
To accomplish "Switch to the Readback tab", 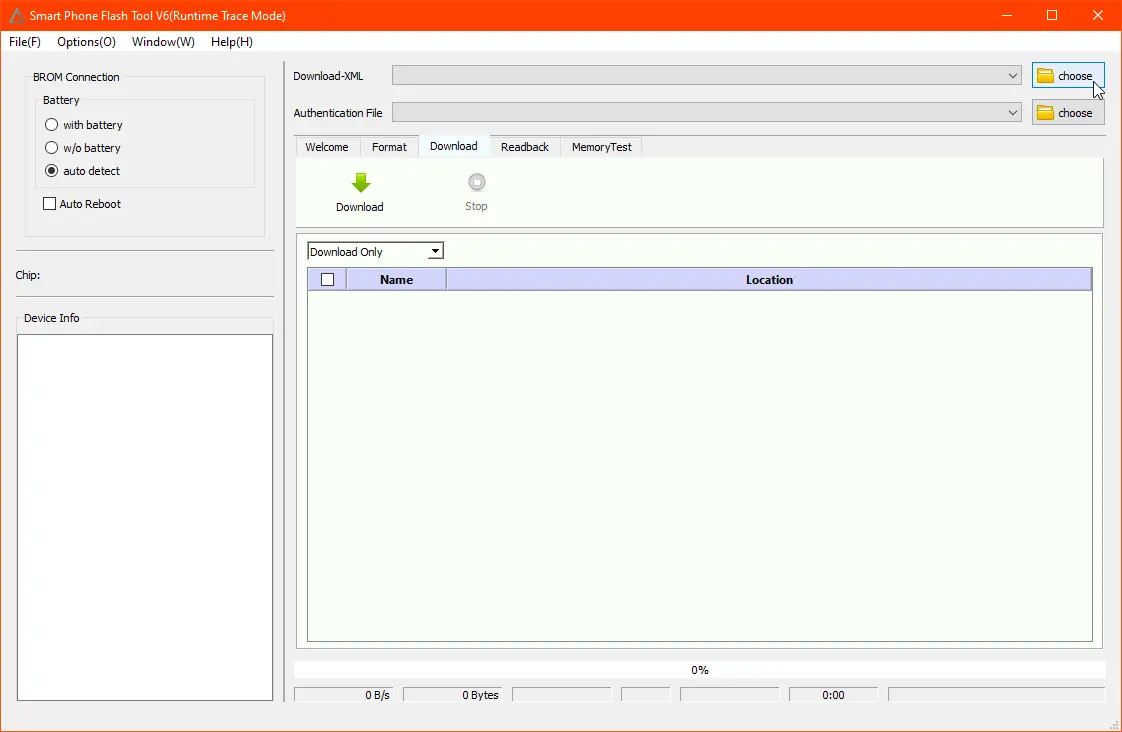I will click(x=525, y=147).
